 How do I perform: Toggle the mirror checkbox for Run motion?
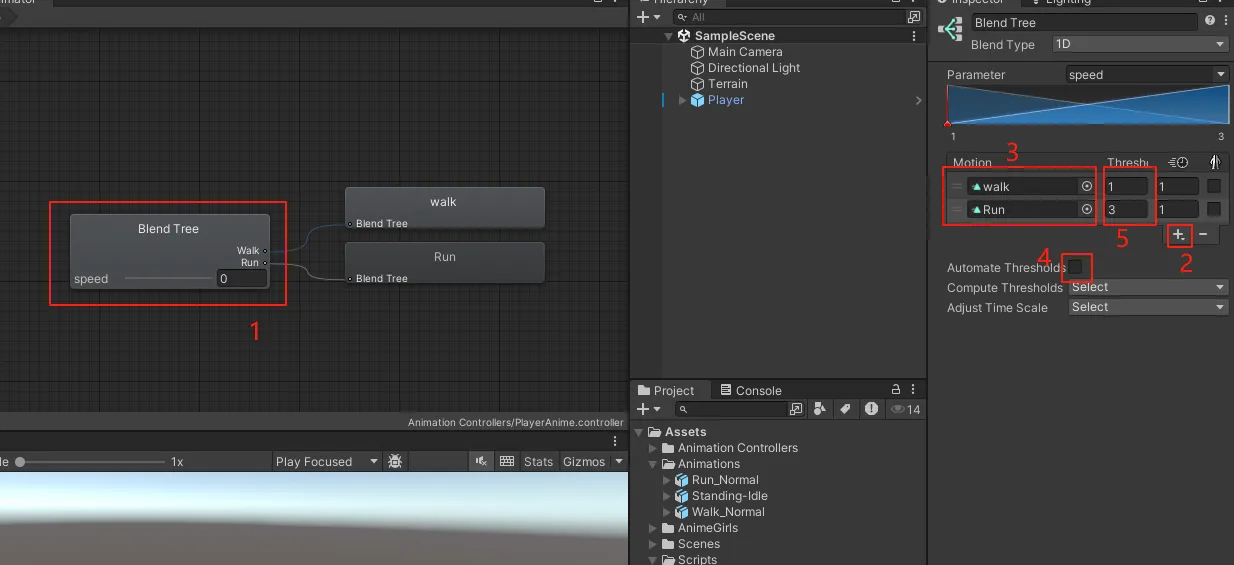pyautogui.click(x=1213, y=209)
